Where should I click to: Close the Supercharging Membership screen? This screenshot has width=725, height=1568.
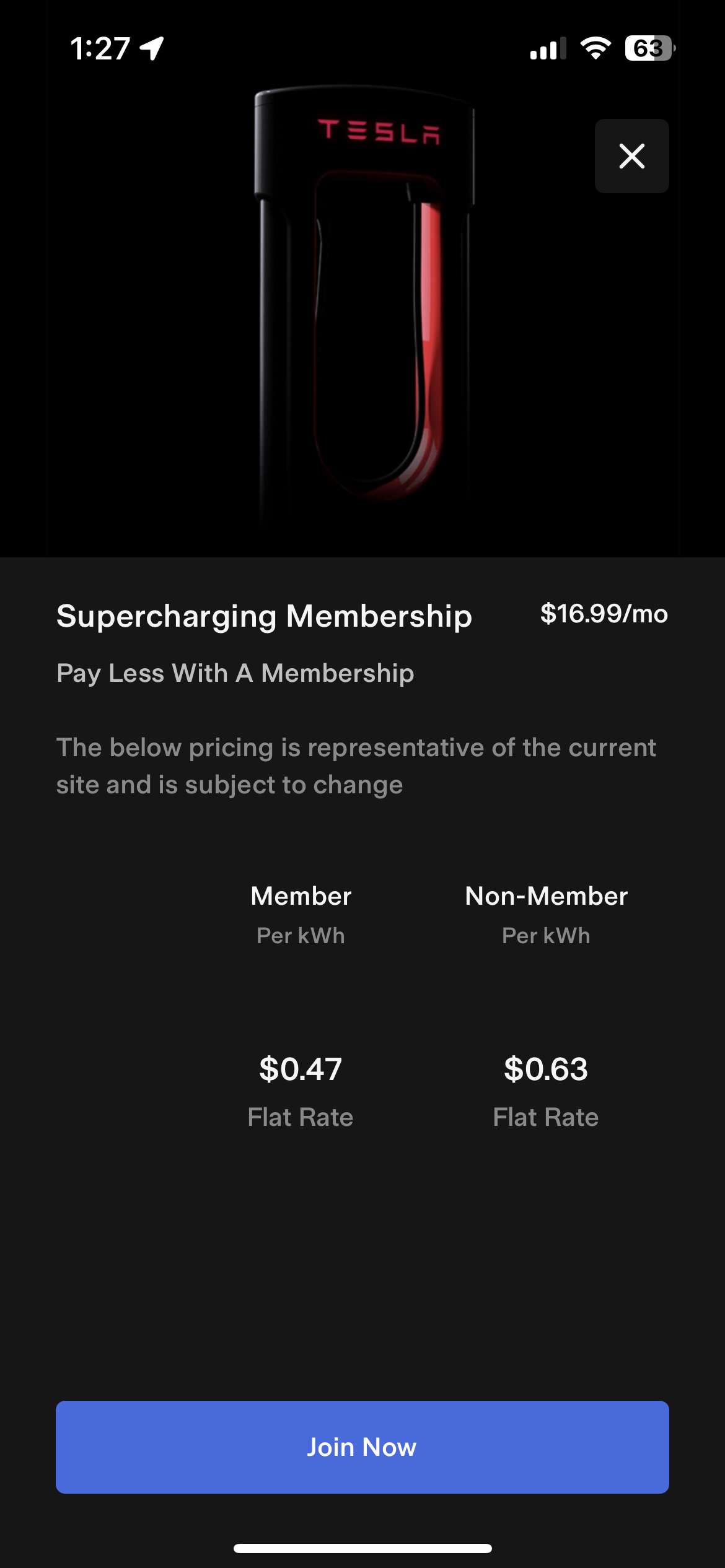[631, 156]
